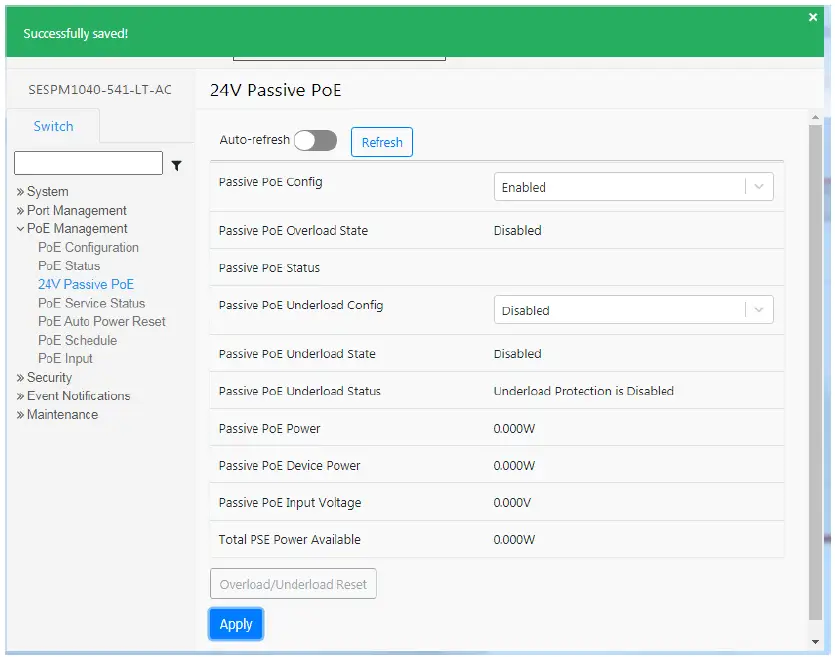This screenshot has height=657, width=835.
Task: Click the filter funnel icon beside search box
Action: coord(177,165)
